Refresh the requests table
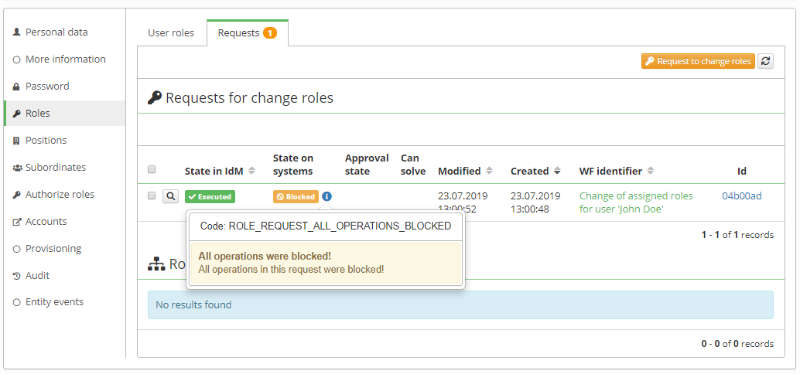This screenshot has width=800, height=374. (x=765, y=61)
